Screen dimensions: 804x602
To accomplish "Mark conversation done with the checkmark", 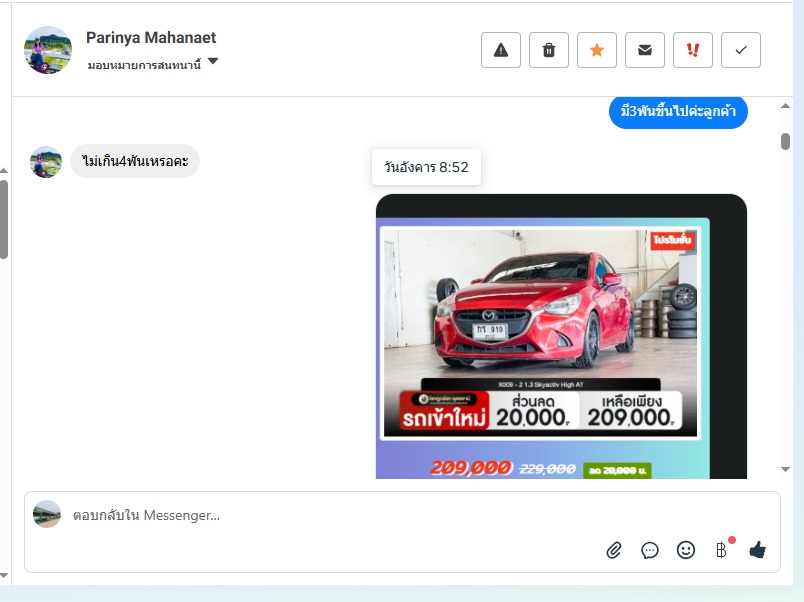I will pos(741,50).
